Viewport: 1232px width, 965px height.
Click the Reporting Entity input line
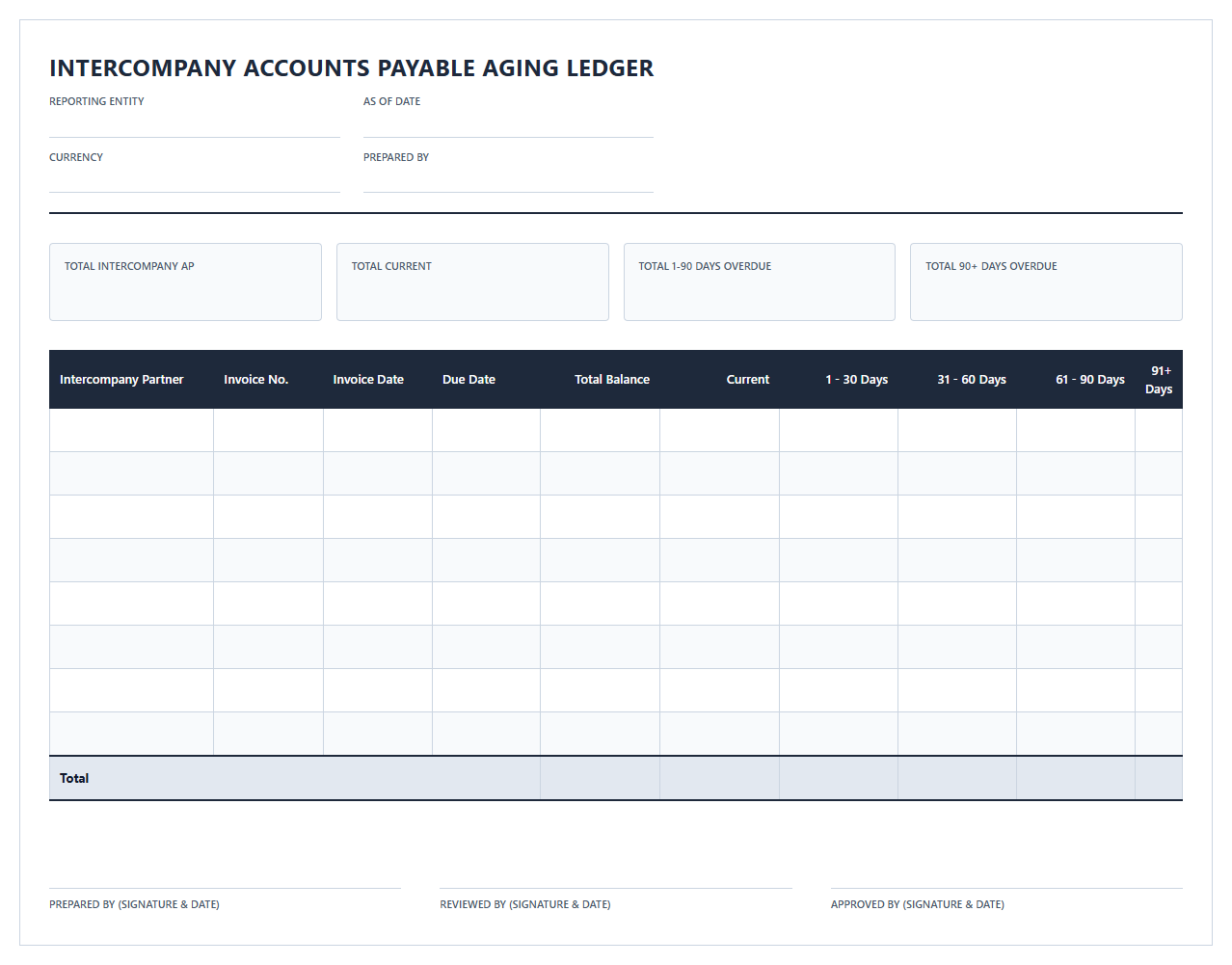(x=195, y=124)
